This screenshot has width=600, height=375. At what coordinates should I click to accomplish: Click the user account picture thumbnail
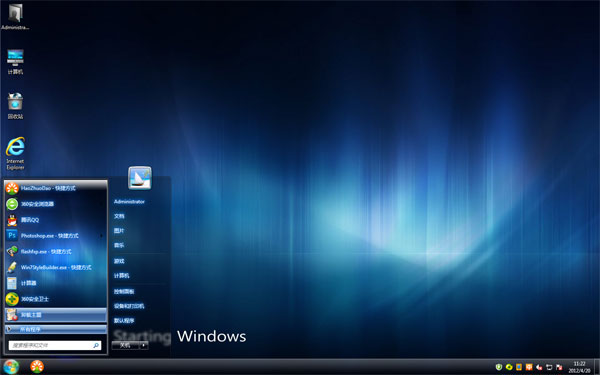click(x=140, y=178)
